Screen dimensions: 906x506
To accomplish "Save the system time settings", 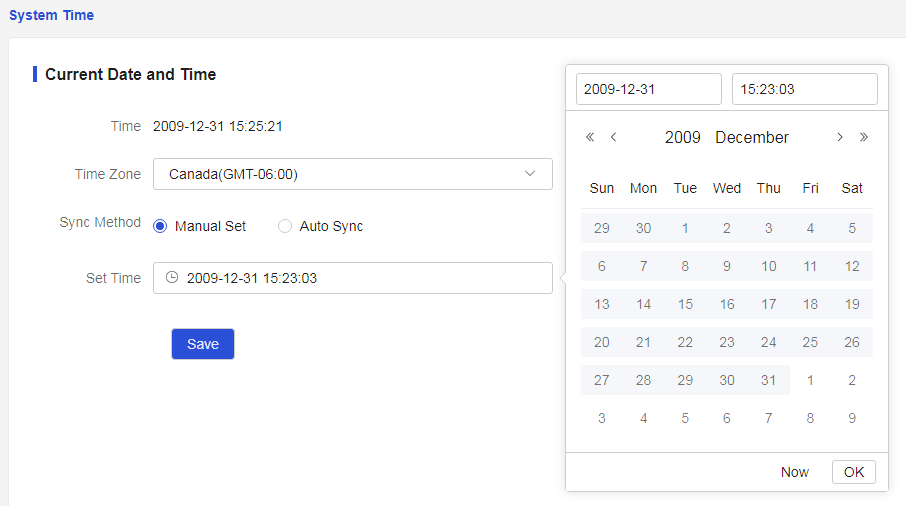I will pos(203,344).
